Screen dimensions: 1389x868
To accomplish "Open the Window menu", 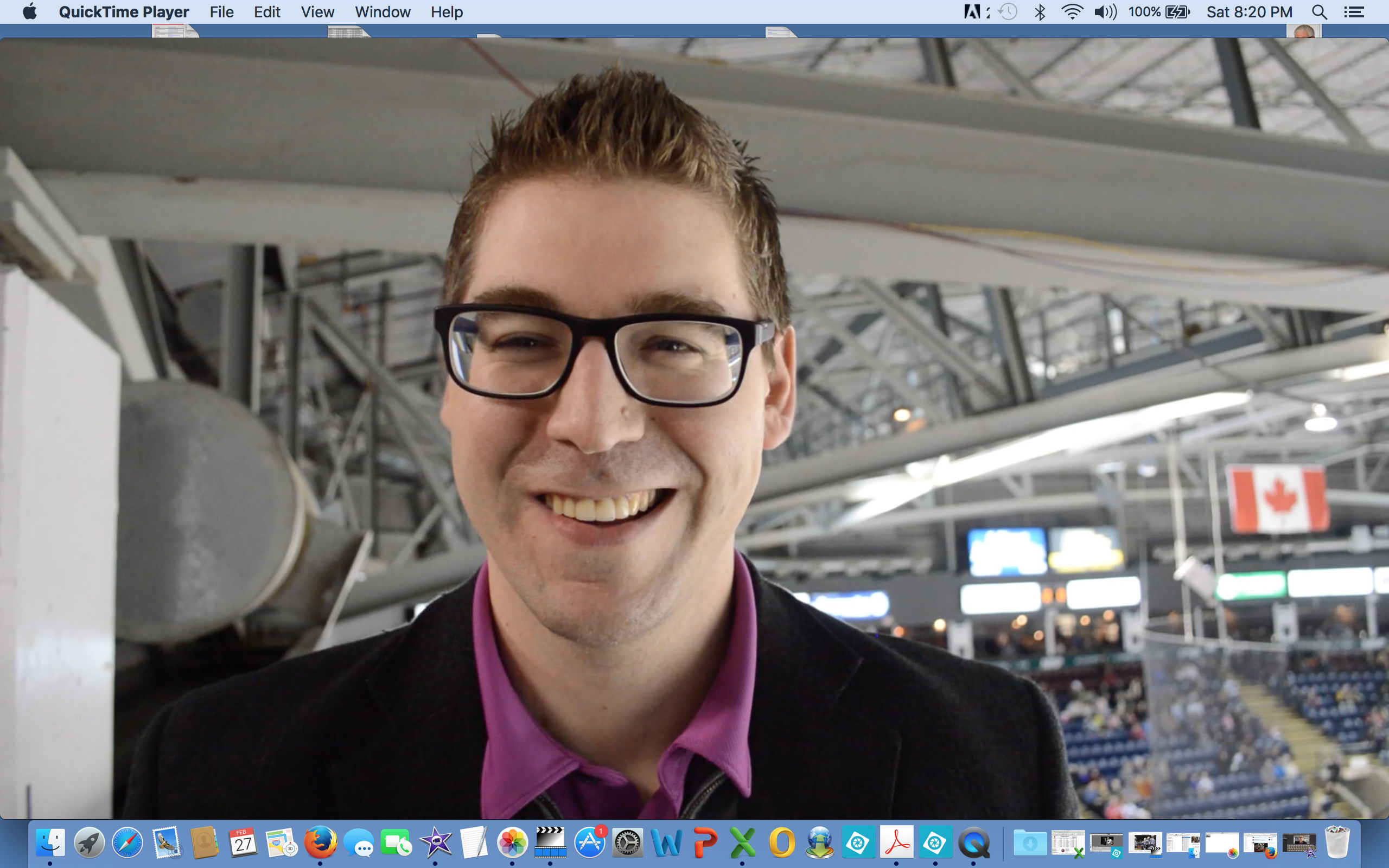I will pos(383,12).
